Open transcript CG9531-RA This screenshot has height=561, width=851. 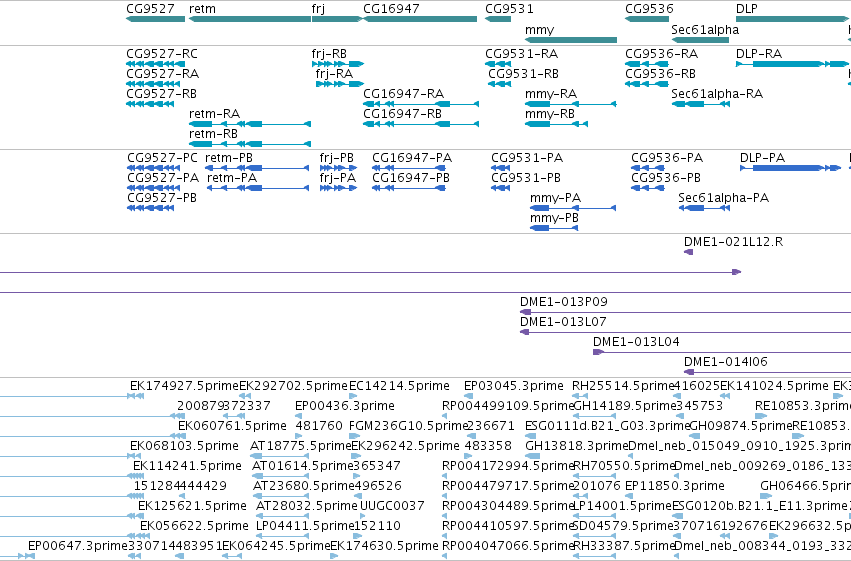(498, 64)
